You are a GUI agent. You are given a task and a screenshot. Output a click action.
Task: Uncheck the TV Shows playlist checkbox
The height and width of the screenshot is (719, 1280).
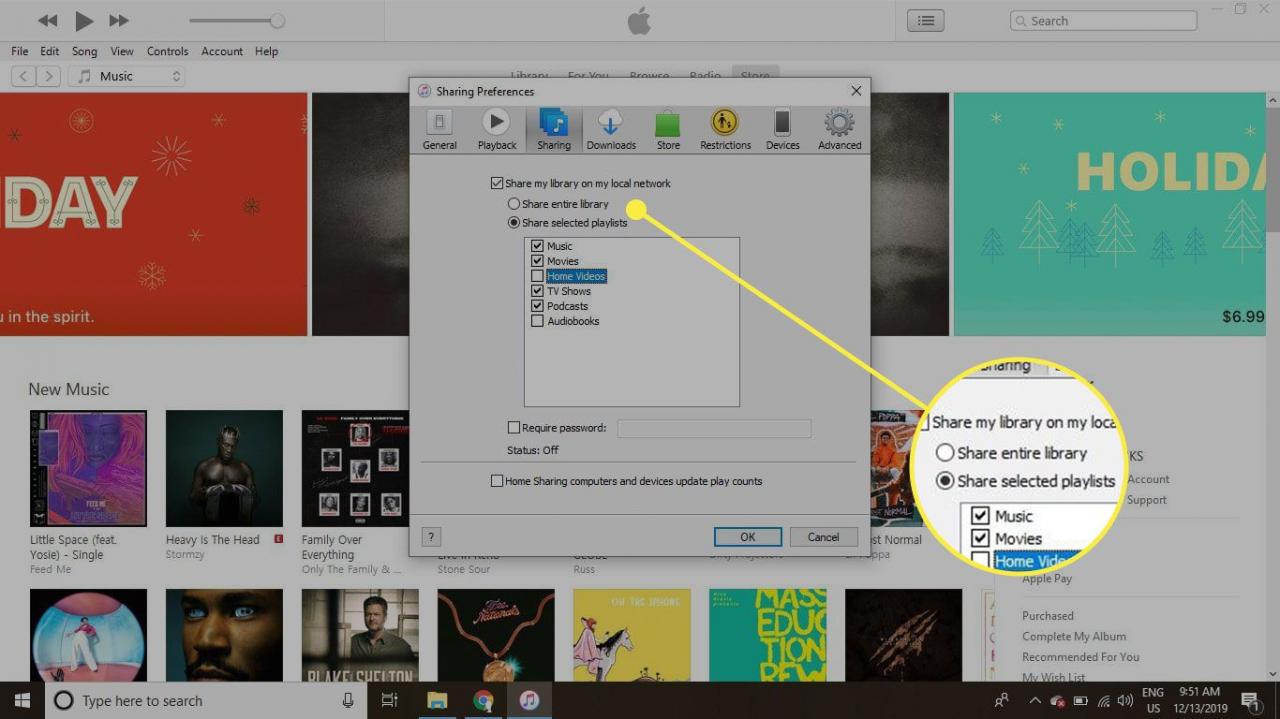tap(538, 291)
